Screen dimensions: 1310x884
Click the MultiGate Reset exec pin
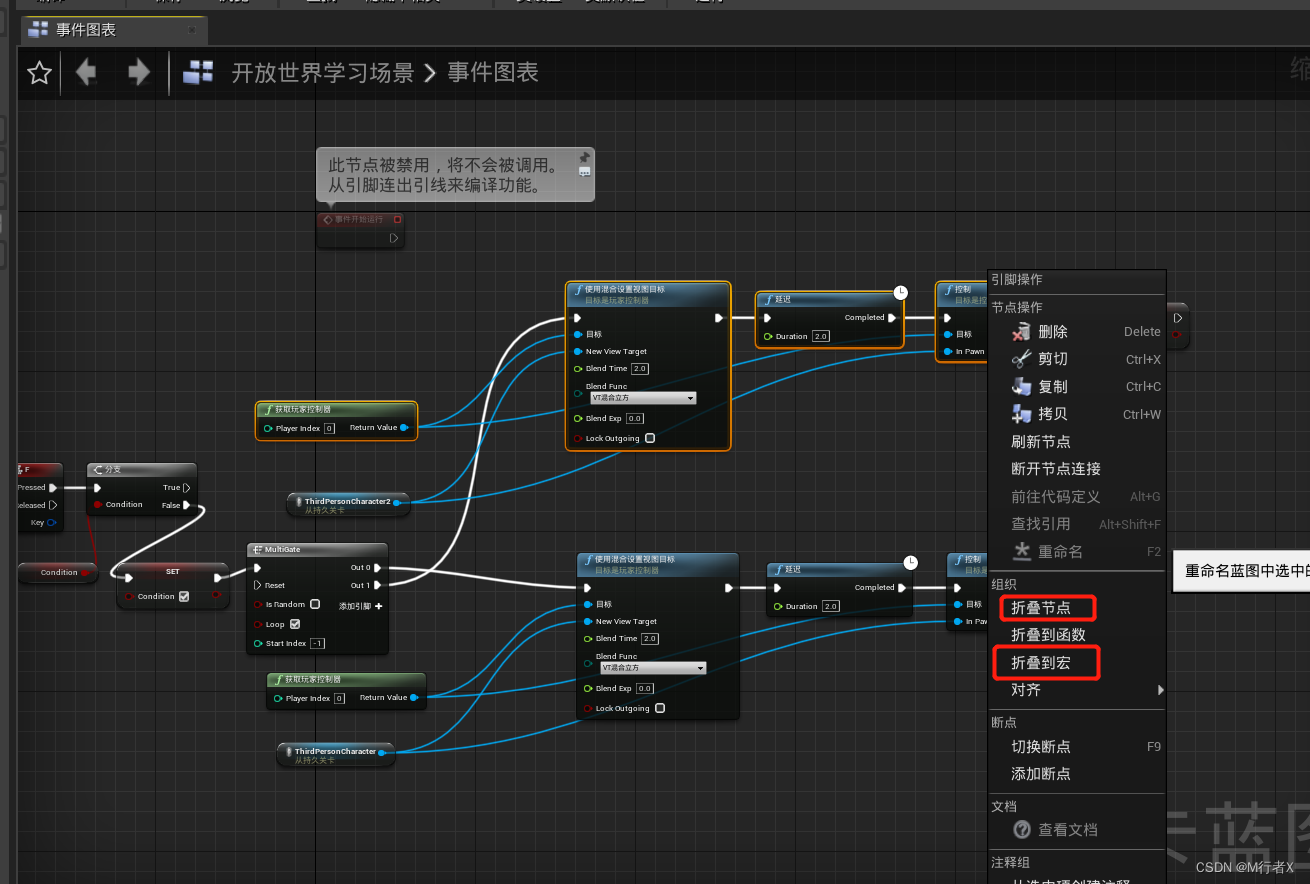coord(257,585)
